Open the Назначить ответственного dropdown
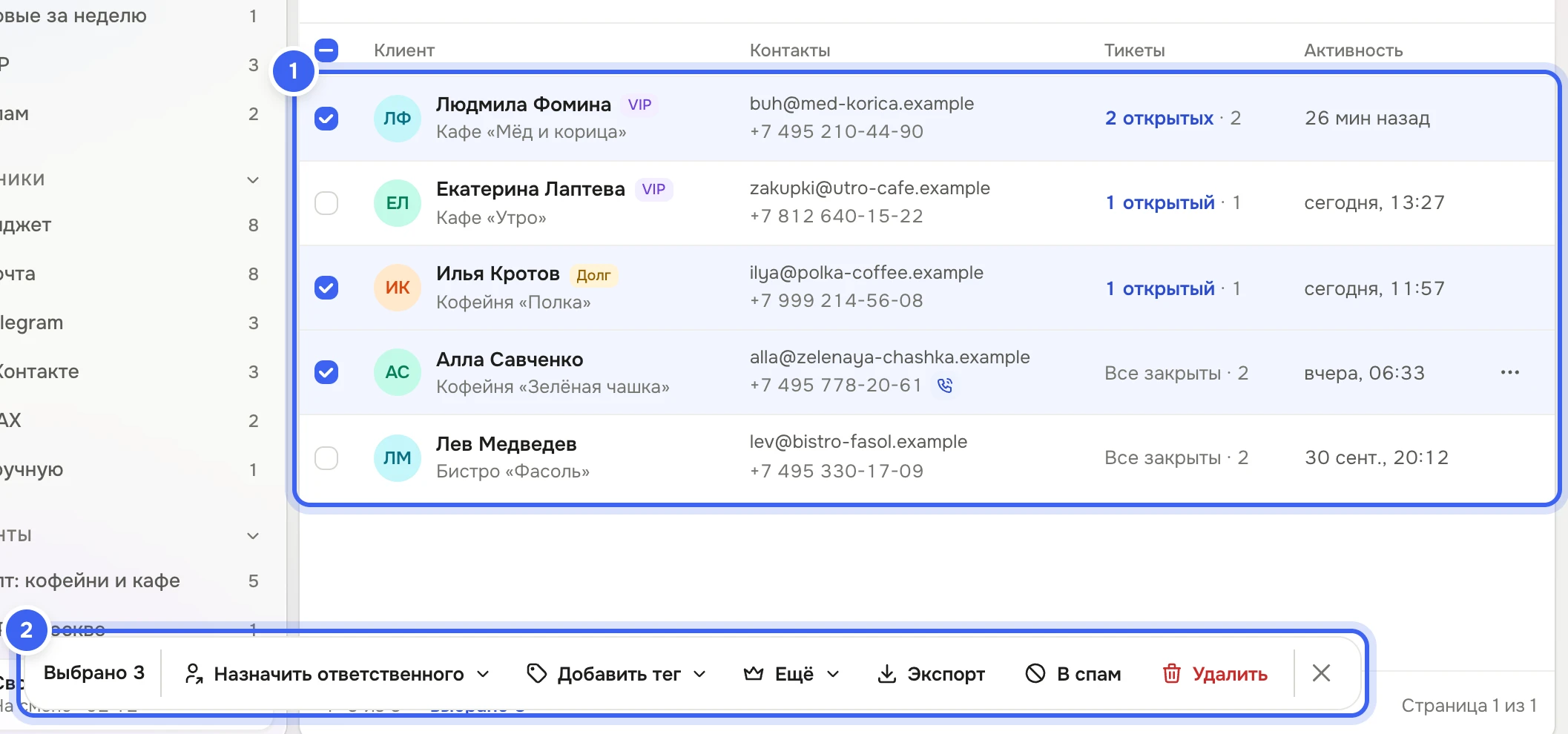 [337, 673]
